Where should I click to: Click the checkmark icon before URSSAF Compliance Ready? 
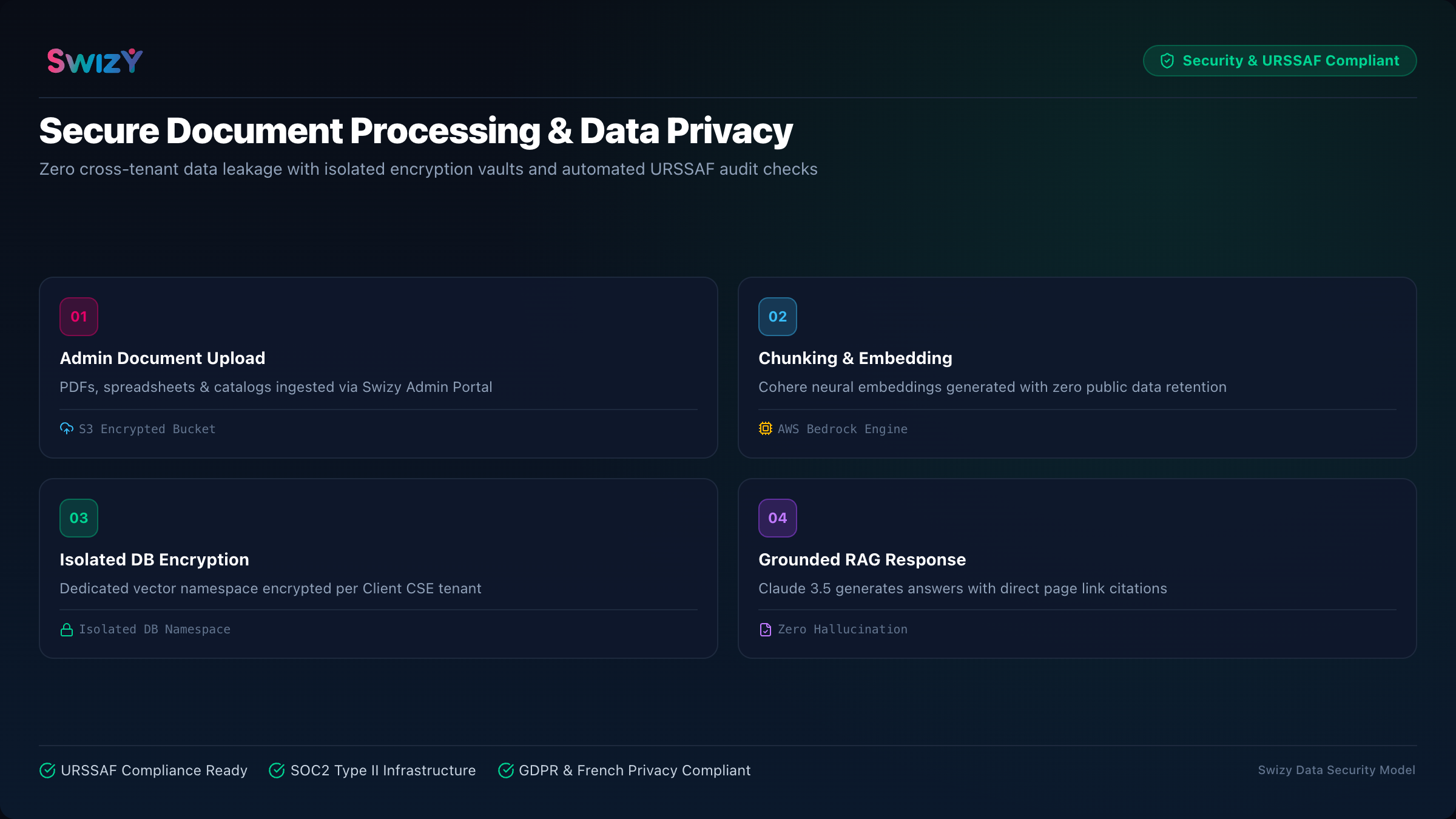(47, 770)
